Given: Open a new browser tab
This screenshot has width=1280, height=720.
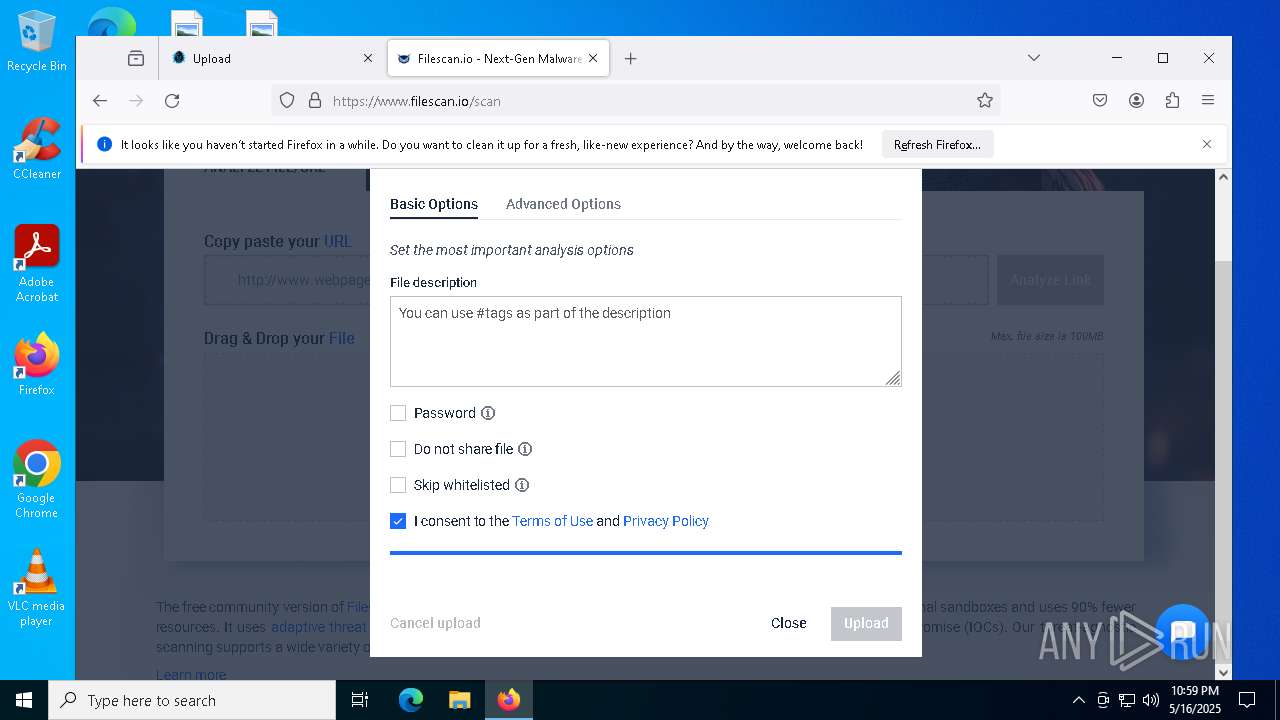Looking at the screenshot, I should 630,59.
